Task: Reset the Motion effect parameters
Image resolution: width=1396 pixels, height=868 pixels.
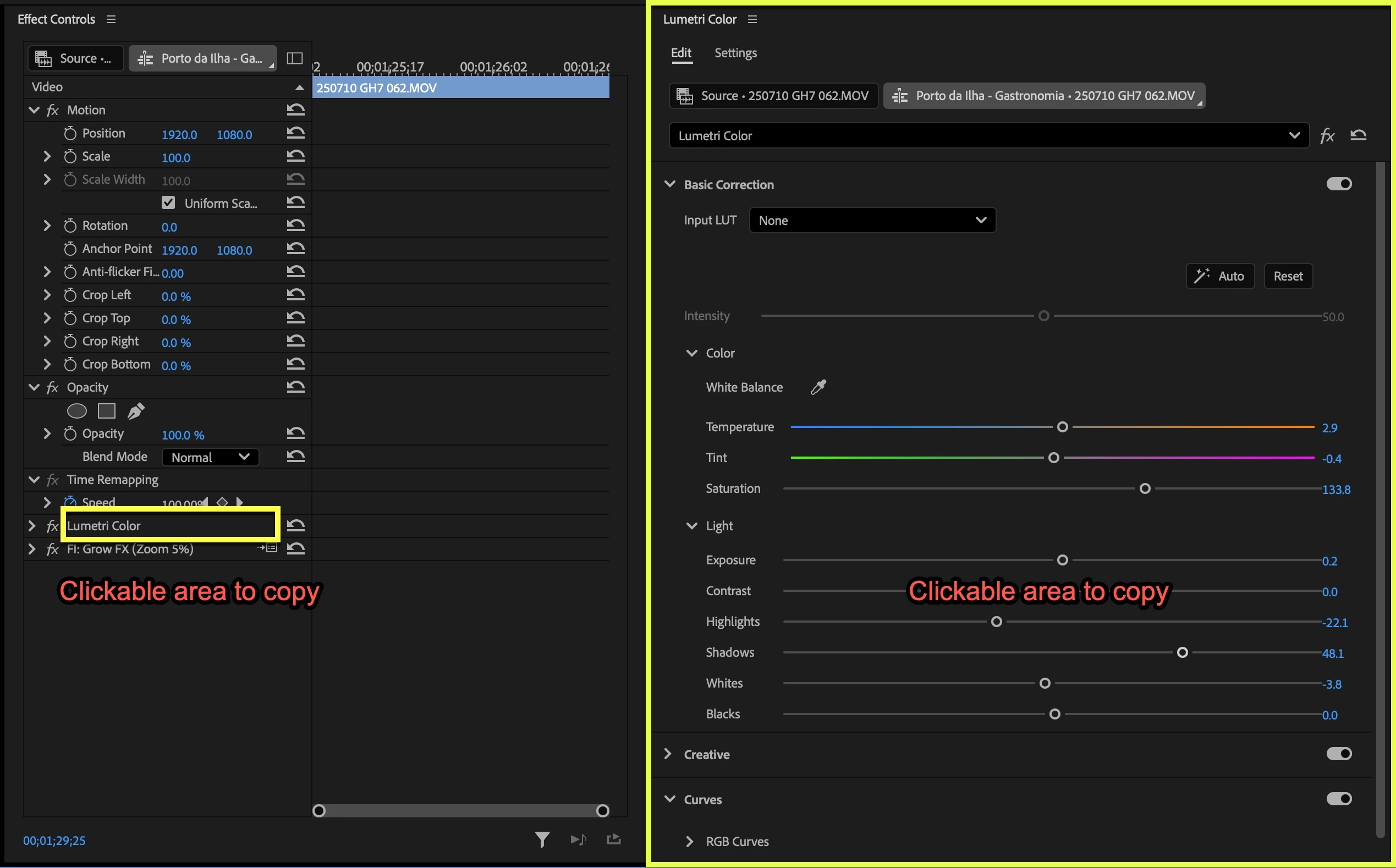Action: click(295, 109)
